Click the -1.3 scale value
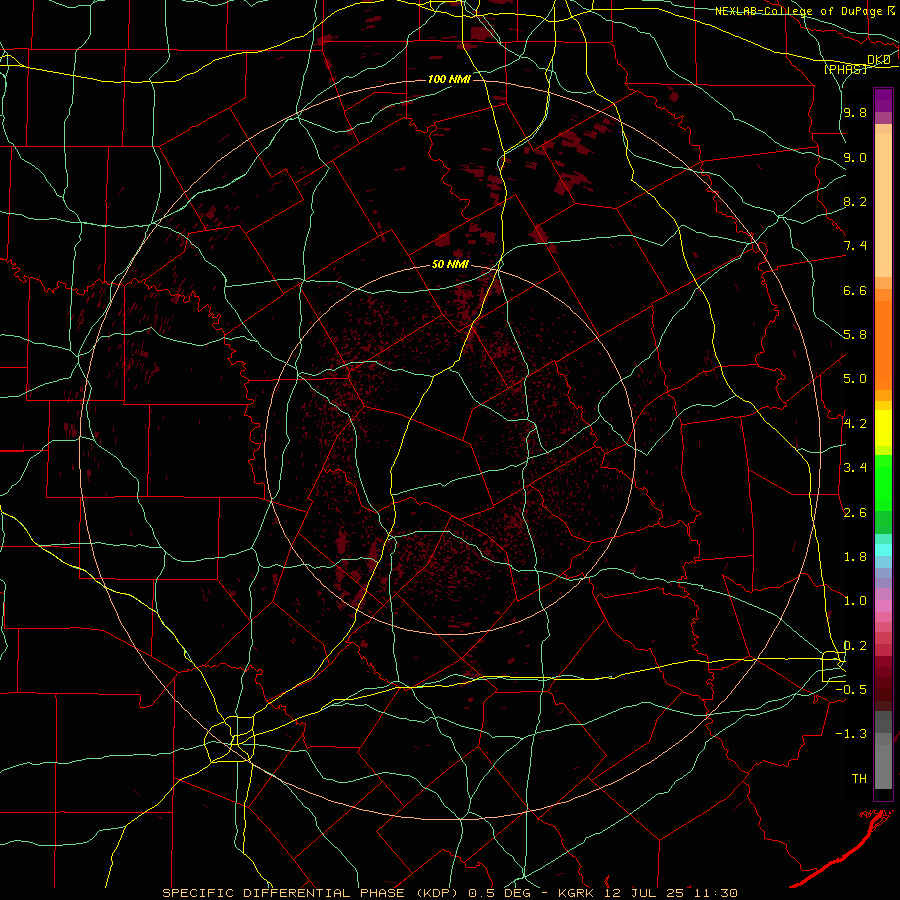The width and height of the screenshot is (900, 900). coord(851,734)
